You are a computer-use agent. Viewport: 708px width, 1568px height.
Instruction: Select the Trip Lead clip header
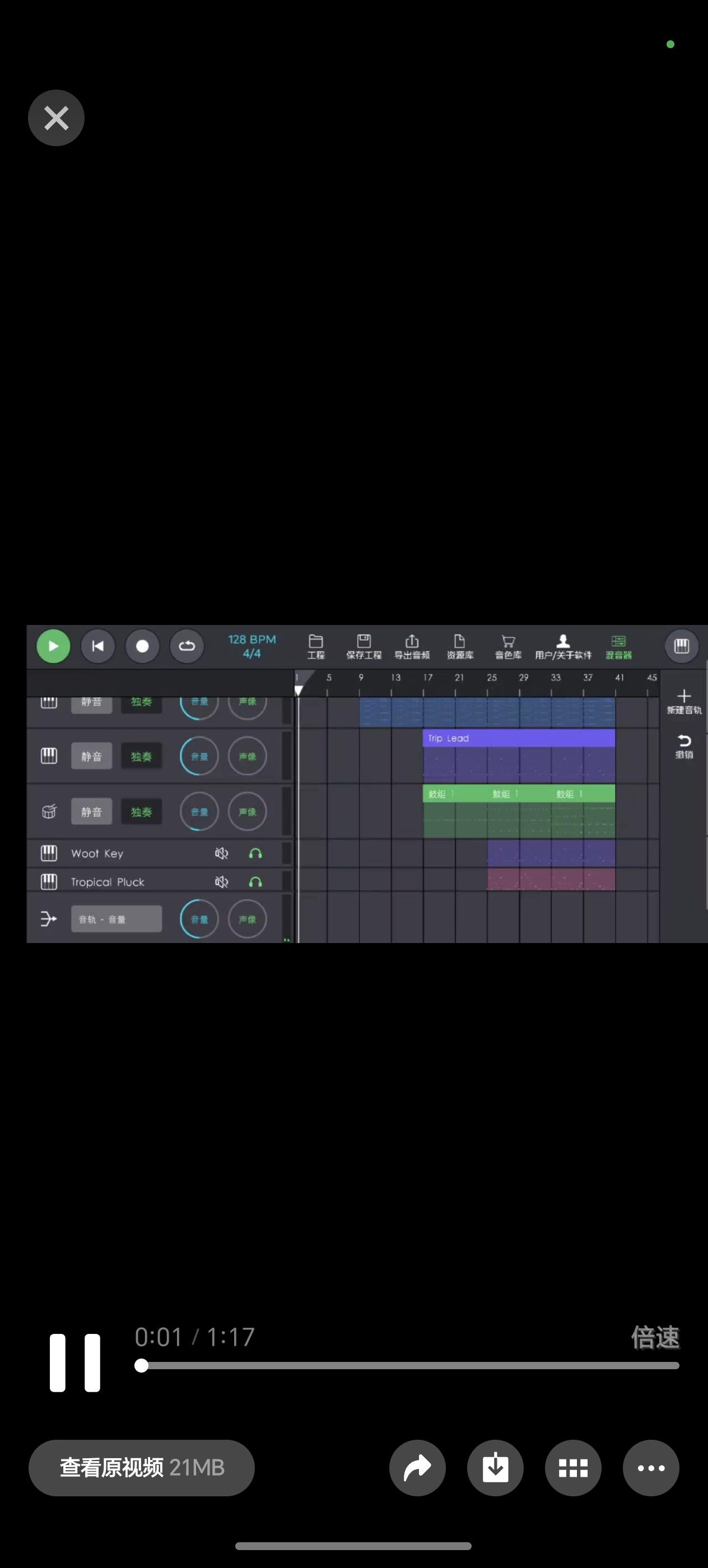click(518, 738)
